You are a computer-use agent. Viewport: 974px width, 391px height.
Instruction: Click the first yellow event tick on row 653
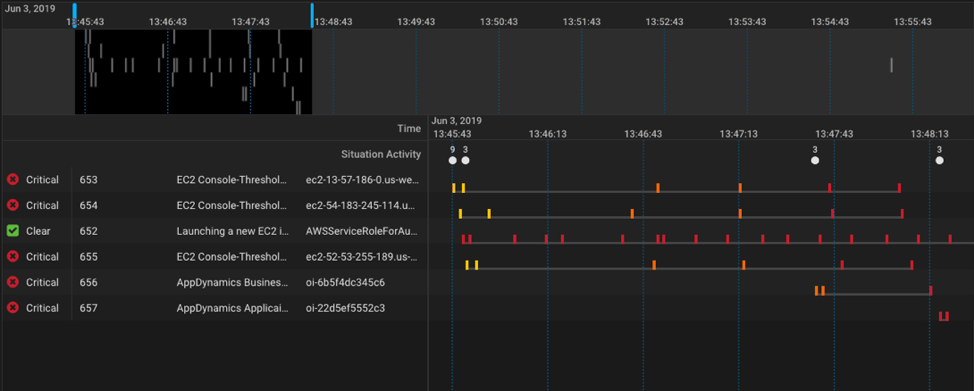(453, 188)
